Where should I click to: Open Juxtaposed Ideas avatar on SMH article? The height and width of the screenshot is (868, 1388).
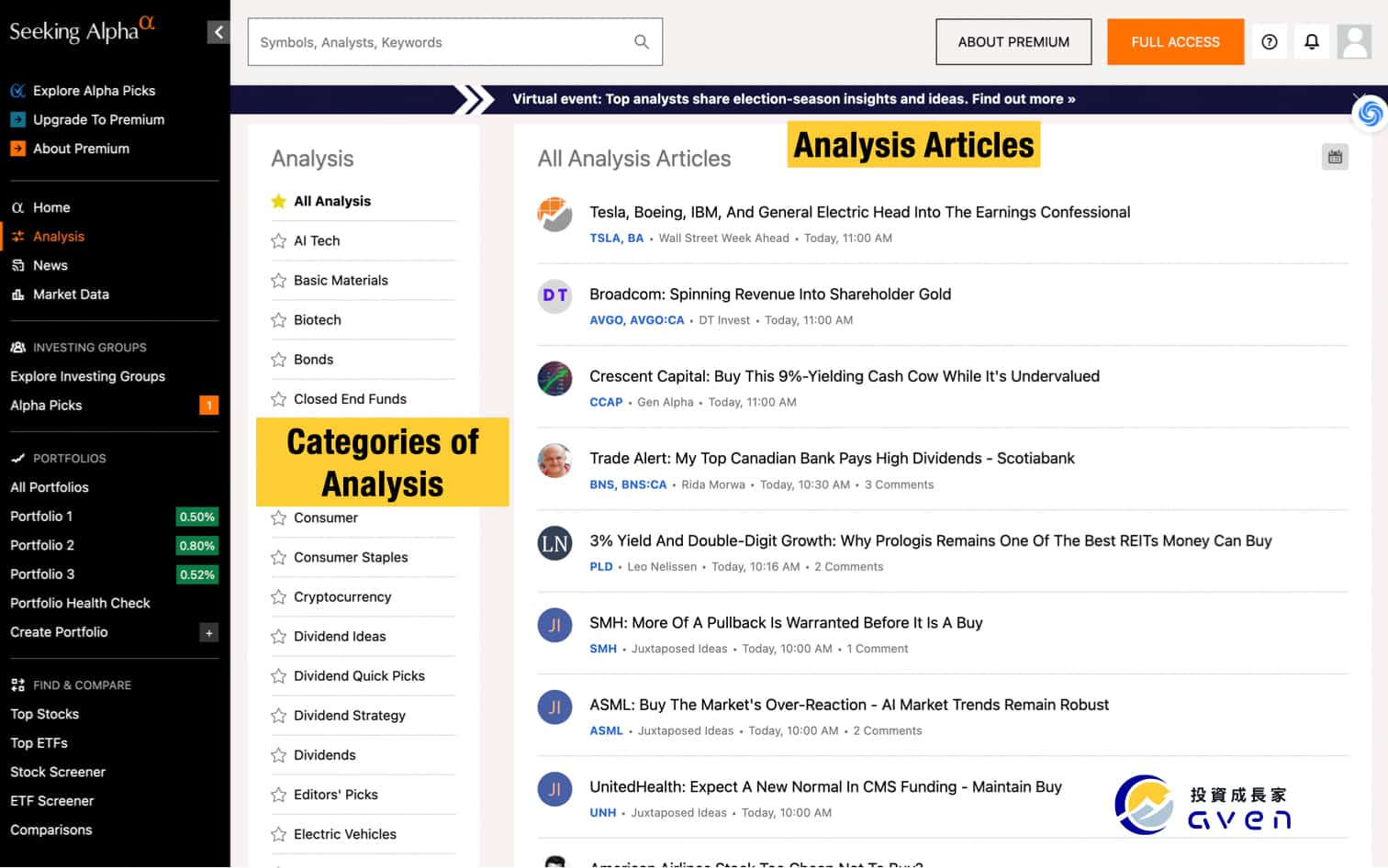[x=554, y=625]
